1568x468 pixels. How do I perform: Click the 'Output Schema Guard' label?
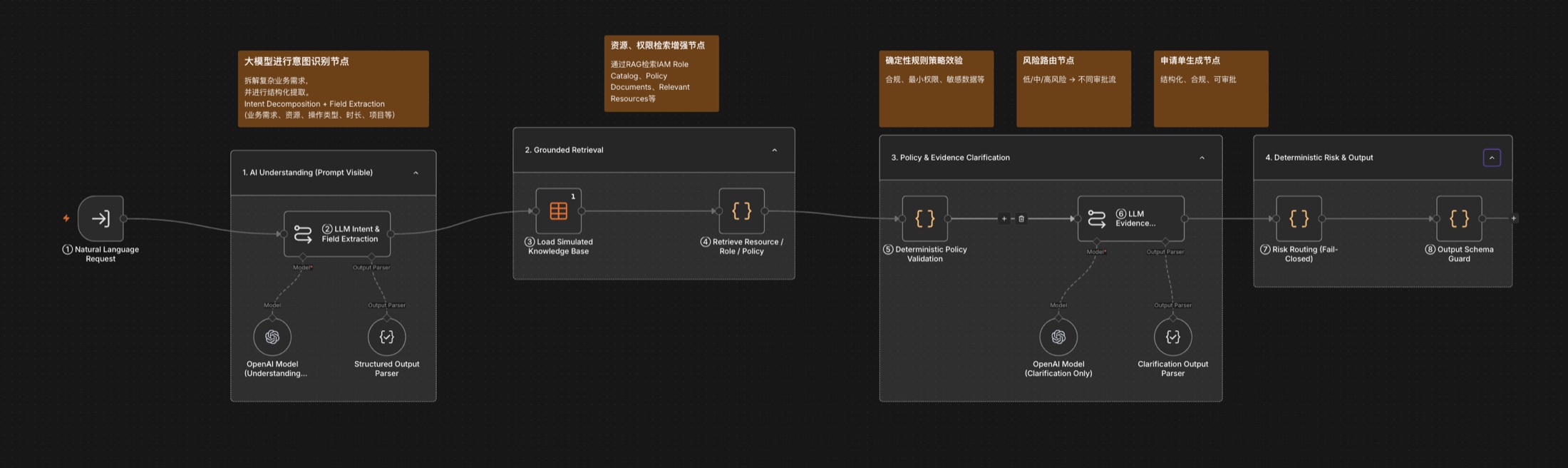[1459, 254]
